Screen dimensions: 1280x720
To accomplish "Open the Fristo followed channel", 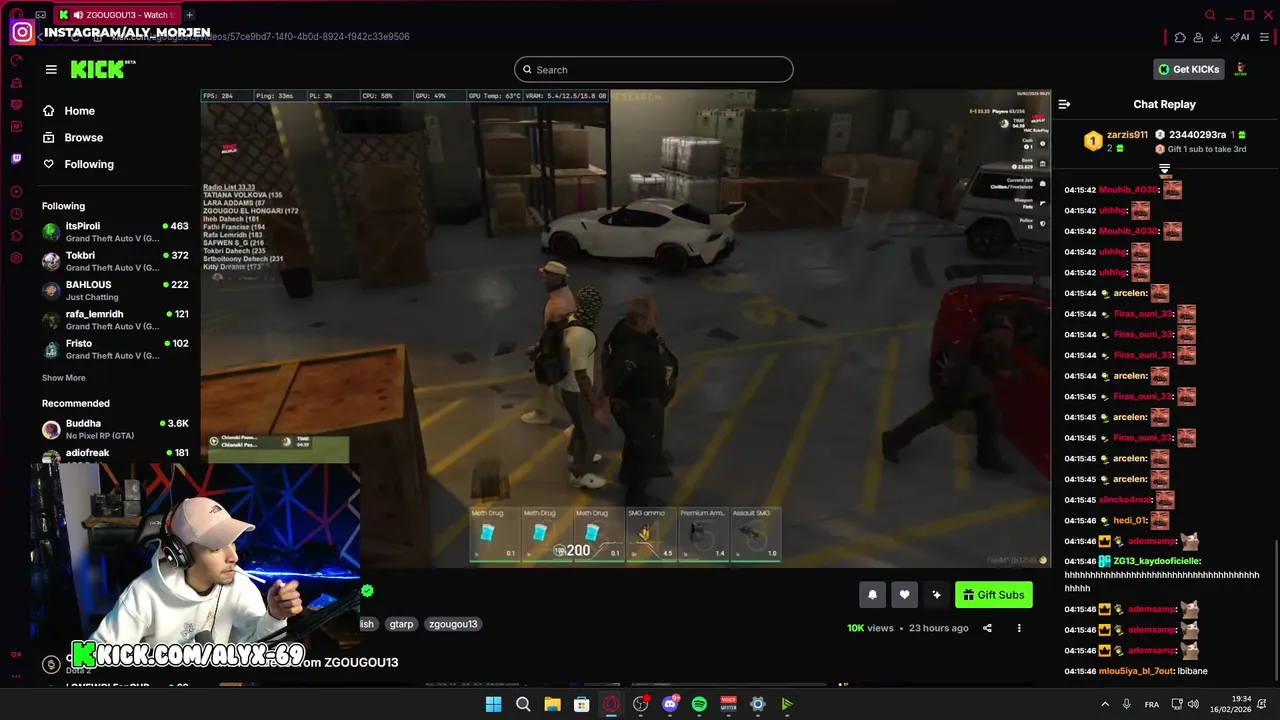I will coord(115,349).
